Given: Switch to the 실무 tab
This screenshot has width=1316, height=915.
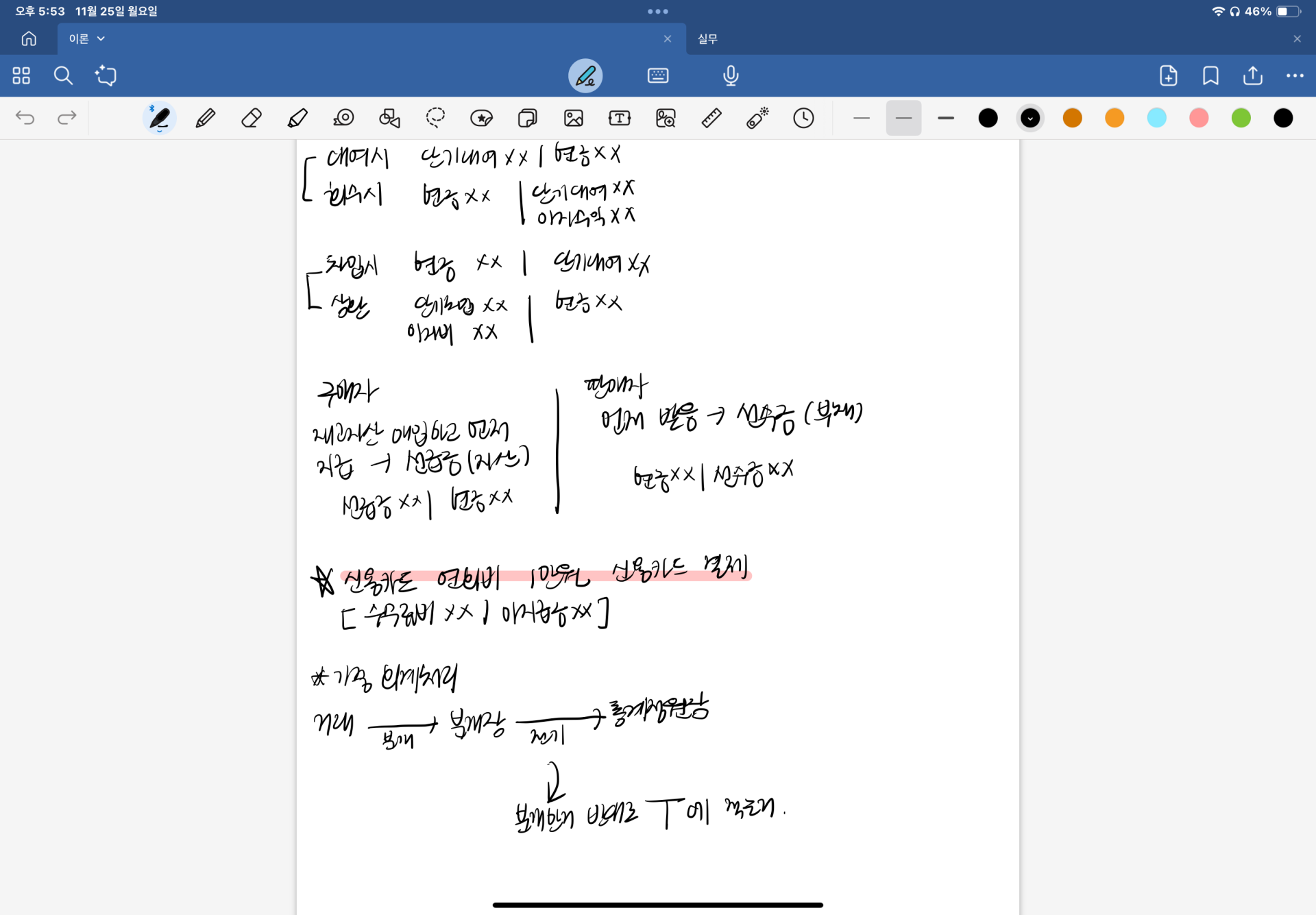Looking at the screenshot, I should tap(708, 39).
